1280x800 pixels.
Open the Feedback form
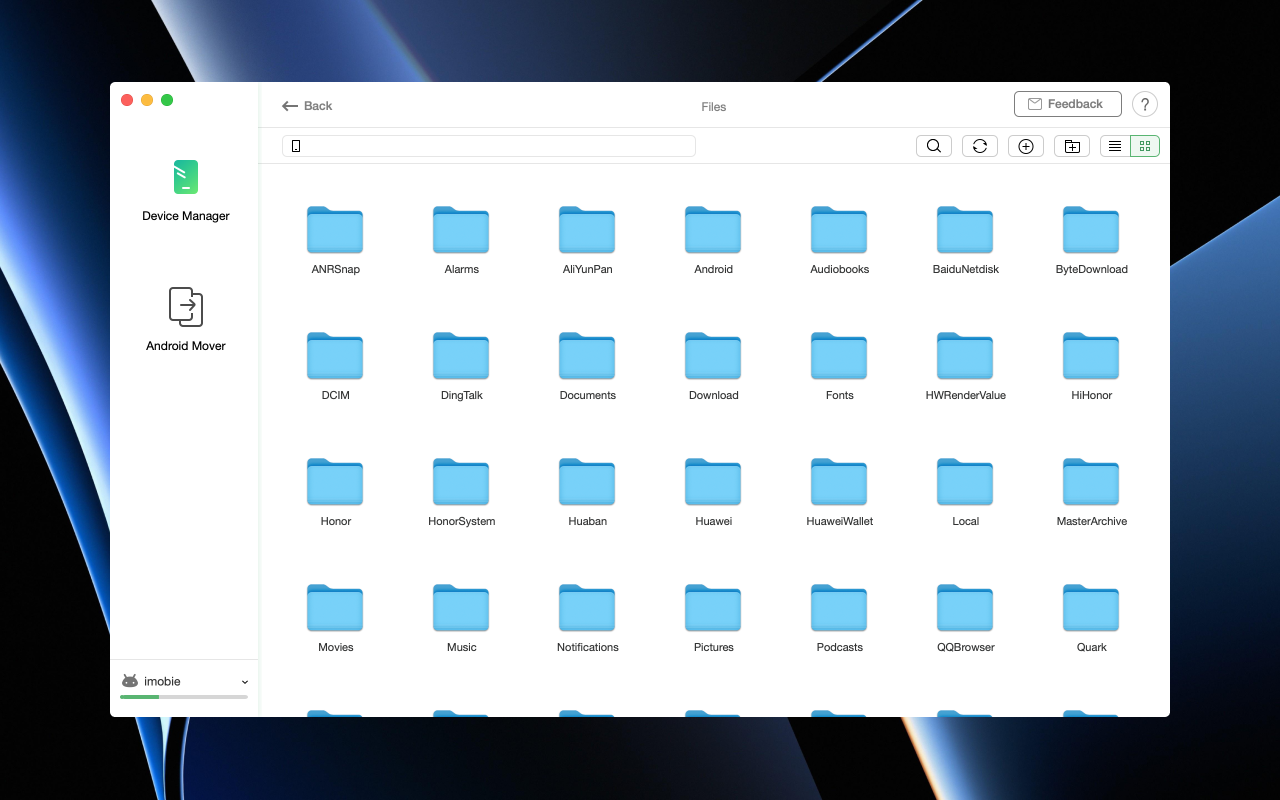click(1065, 104)
